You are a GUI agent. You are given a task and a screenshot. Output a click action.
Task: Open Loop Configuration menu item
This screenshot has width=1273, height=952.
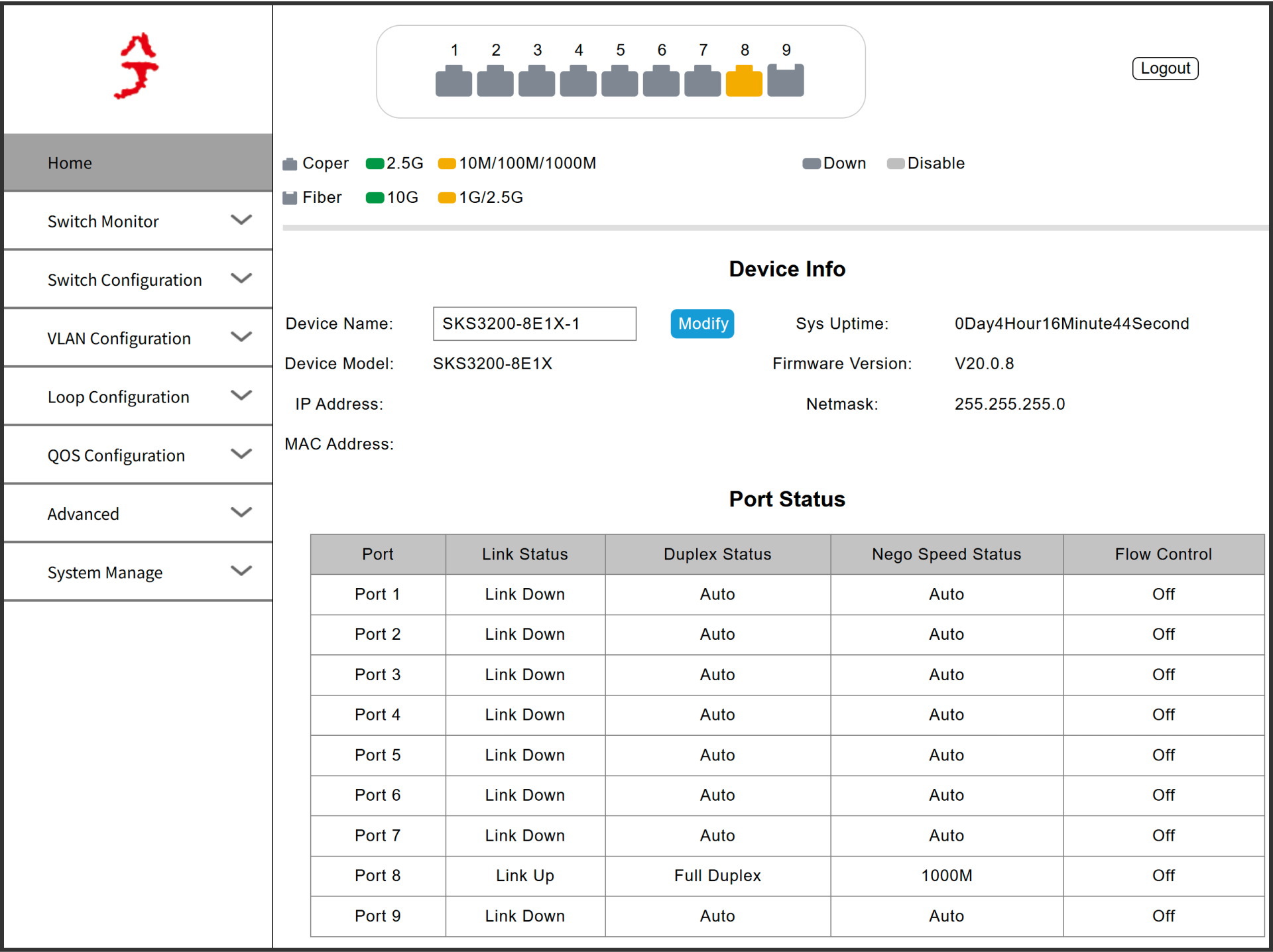[118, 397]
